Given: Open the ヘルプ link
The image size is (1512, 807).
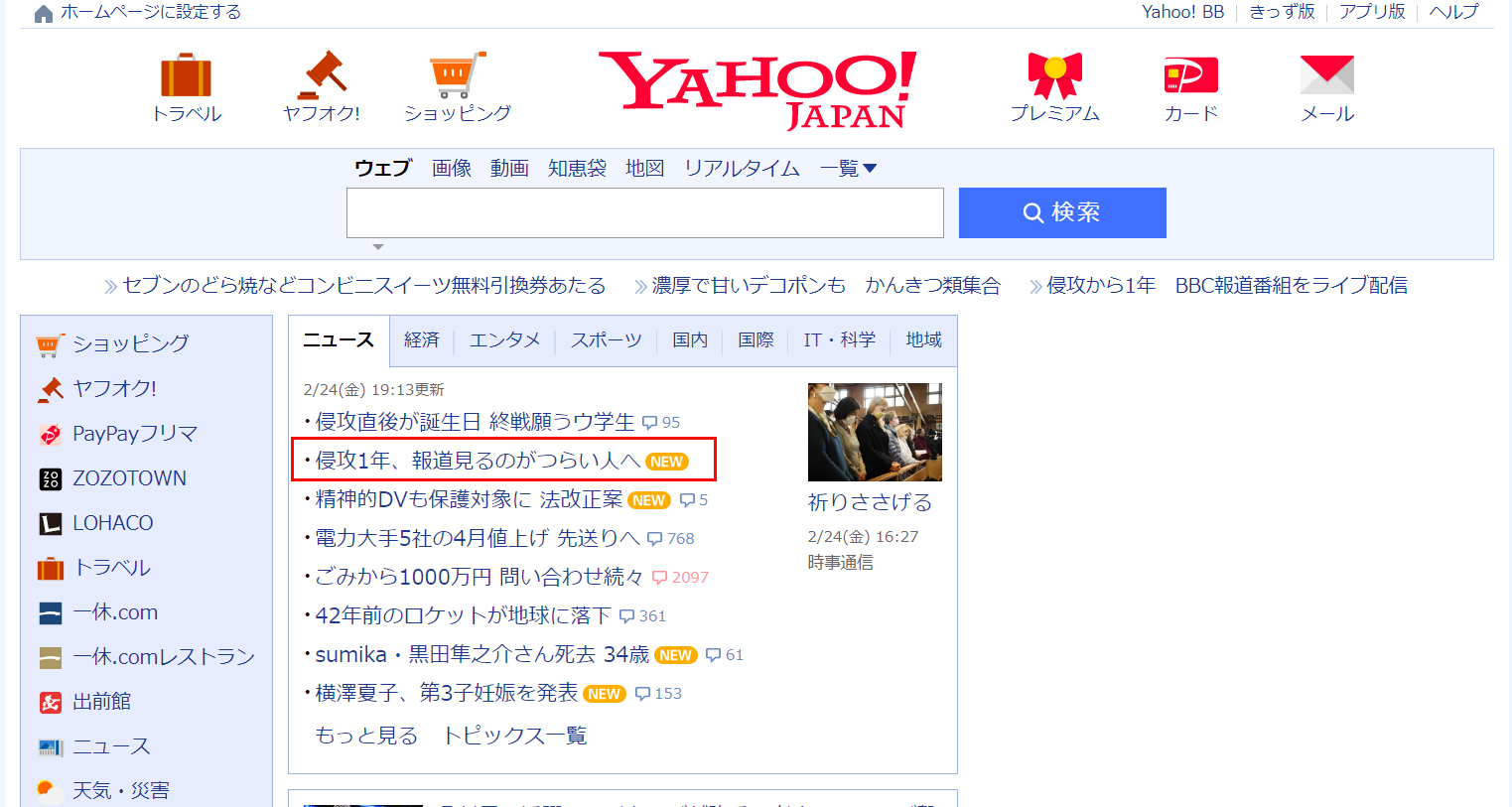Looking at the screenshot, I should [x=1454, y=12].
